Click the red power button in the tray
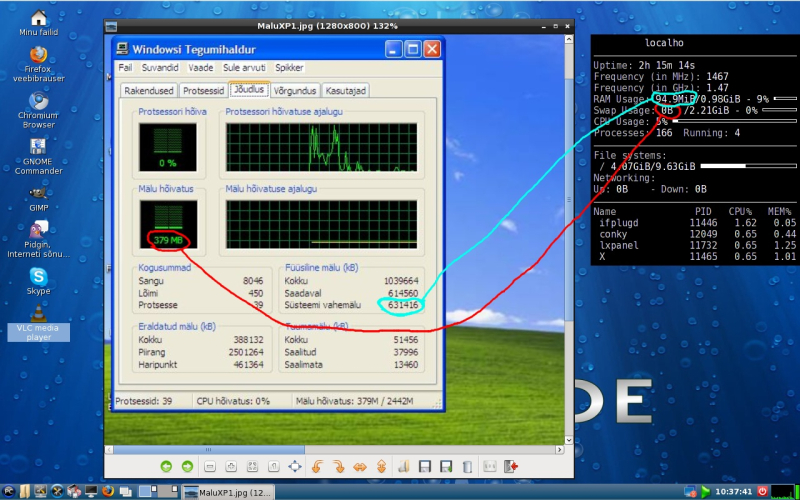 pos(763,492)
